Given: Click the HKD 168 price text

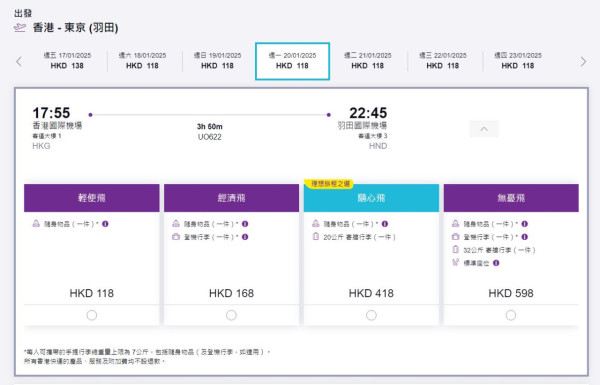Looking at the screenshot, I should tap(231, 293).
